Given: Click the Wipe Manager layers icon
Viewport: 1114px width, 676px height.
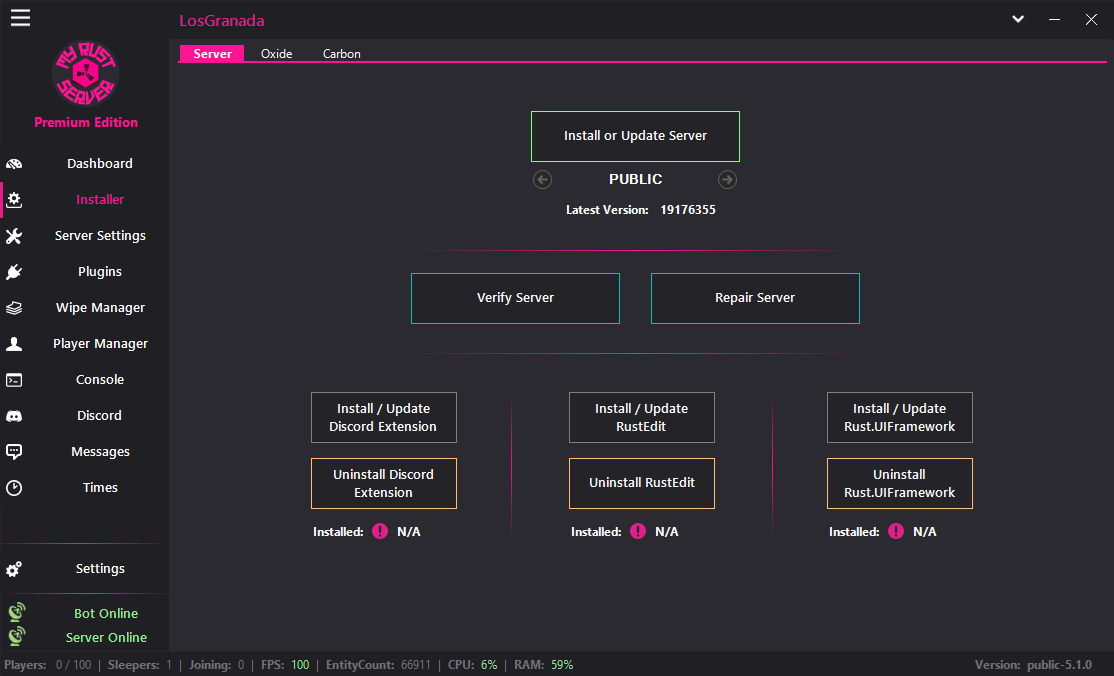Looking at the screenshot, I should coord(14,308).
